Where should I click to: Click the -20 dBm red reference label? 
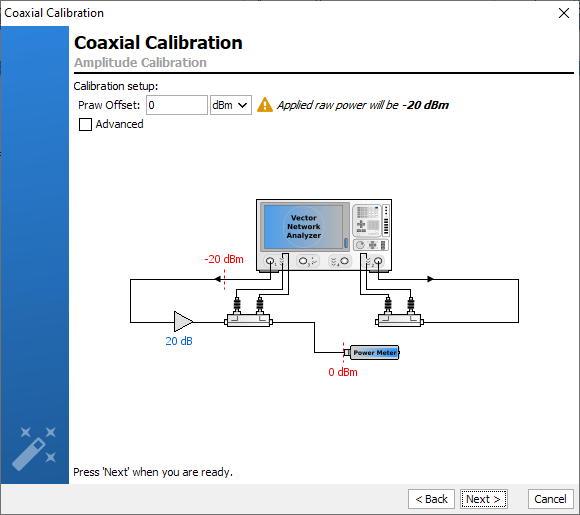(x=224, y=259)
